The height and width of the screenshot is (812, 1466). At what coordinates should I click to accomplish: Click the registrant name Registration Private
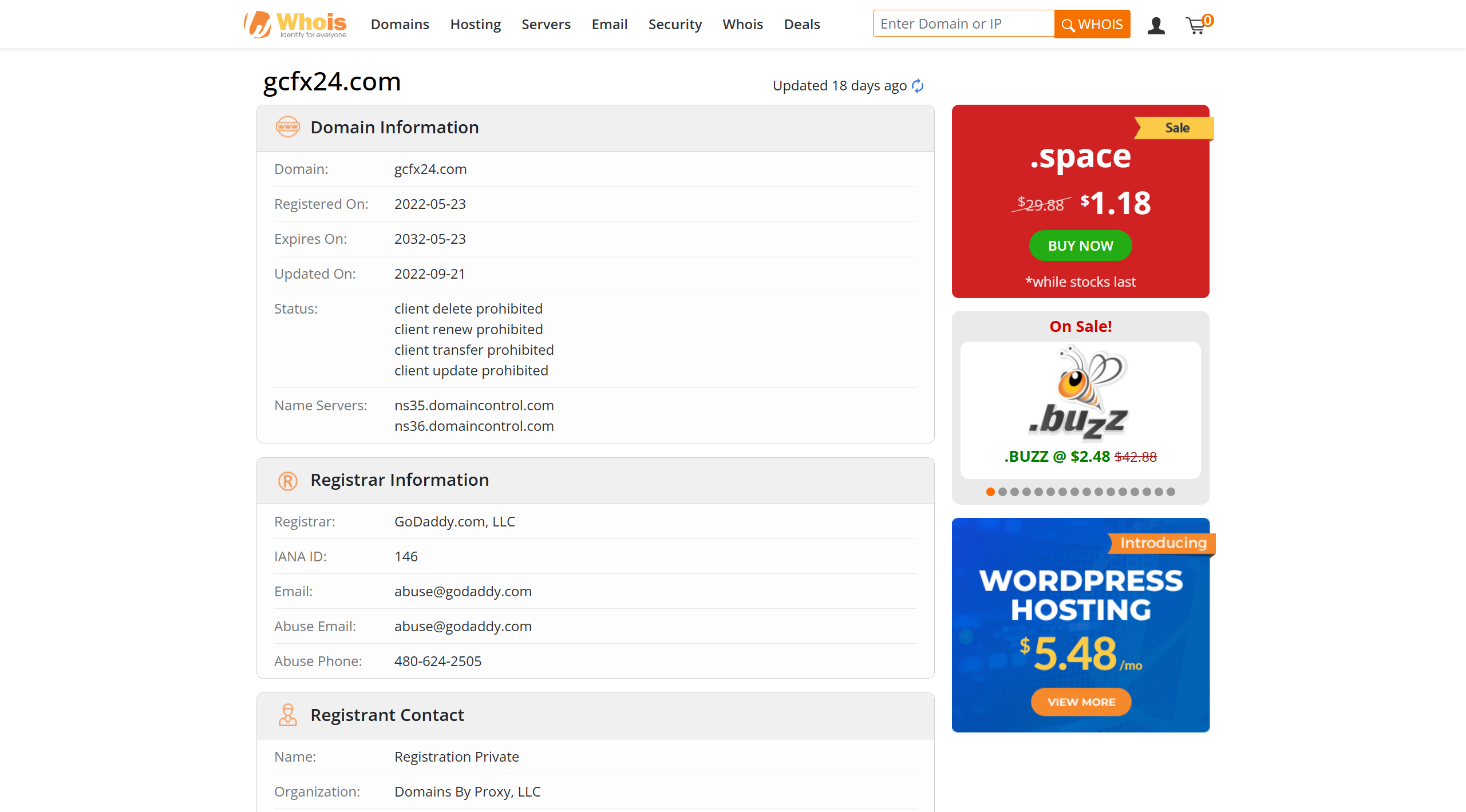point(456,756)
